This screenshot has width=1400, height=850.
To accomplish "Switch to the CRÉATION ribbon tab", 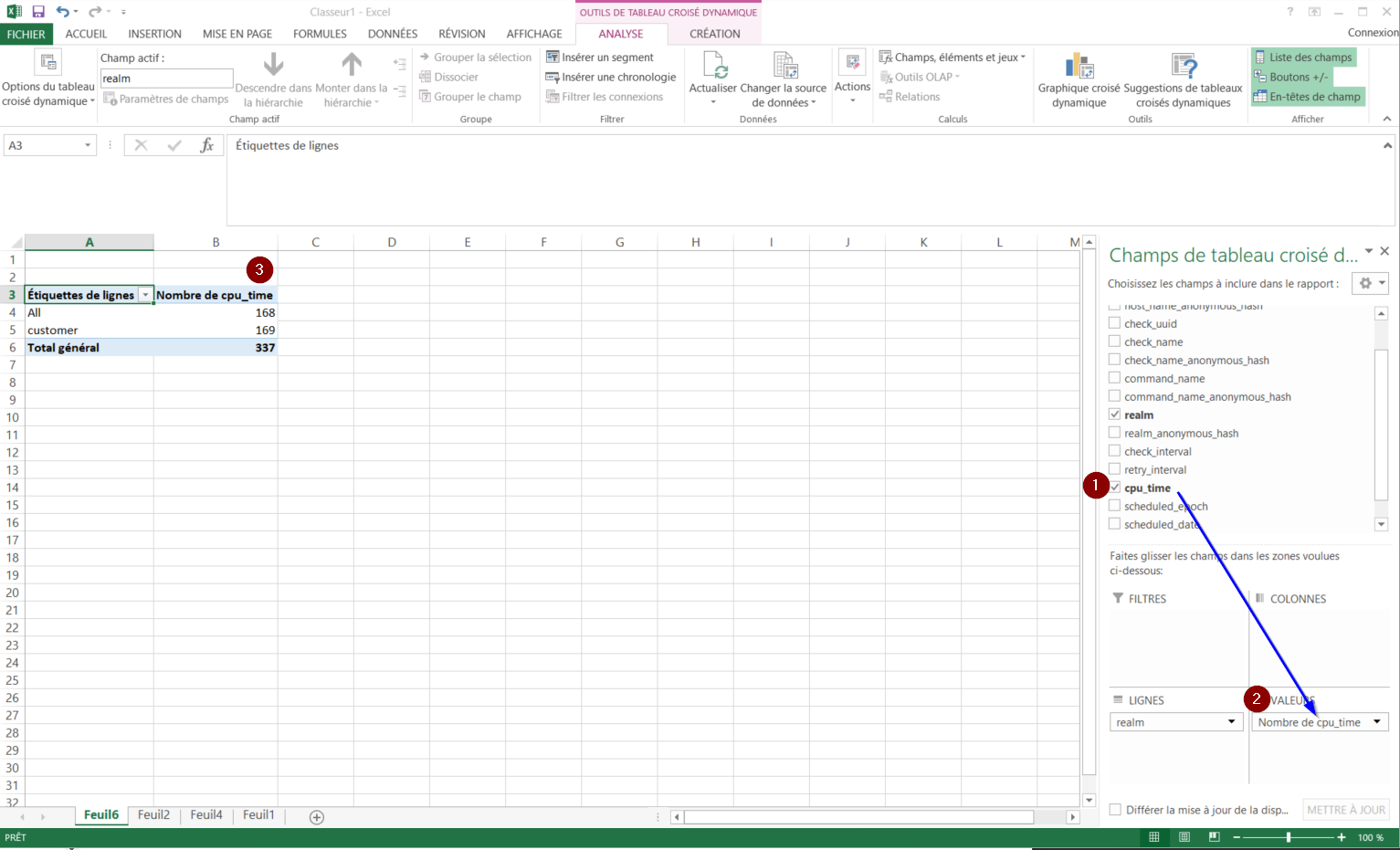I will pyautogui.click(x=714, y=34).
